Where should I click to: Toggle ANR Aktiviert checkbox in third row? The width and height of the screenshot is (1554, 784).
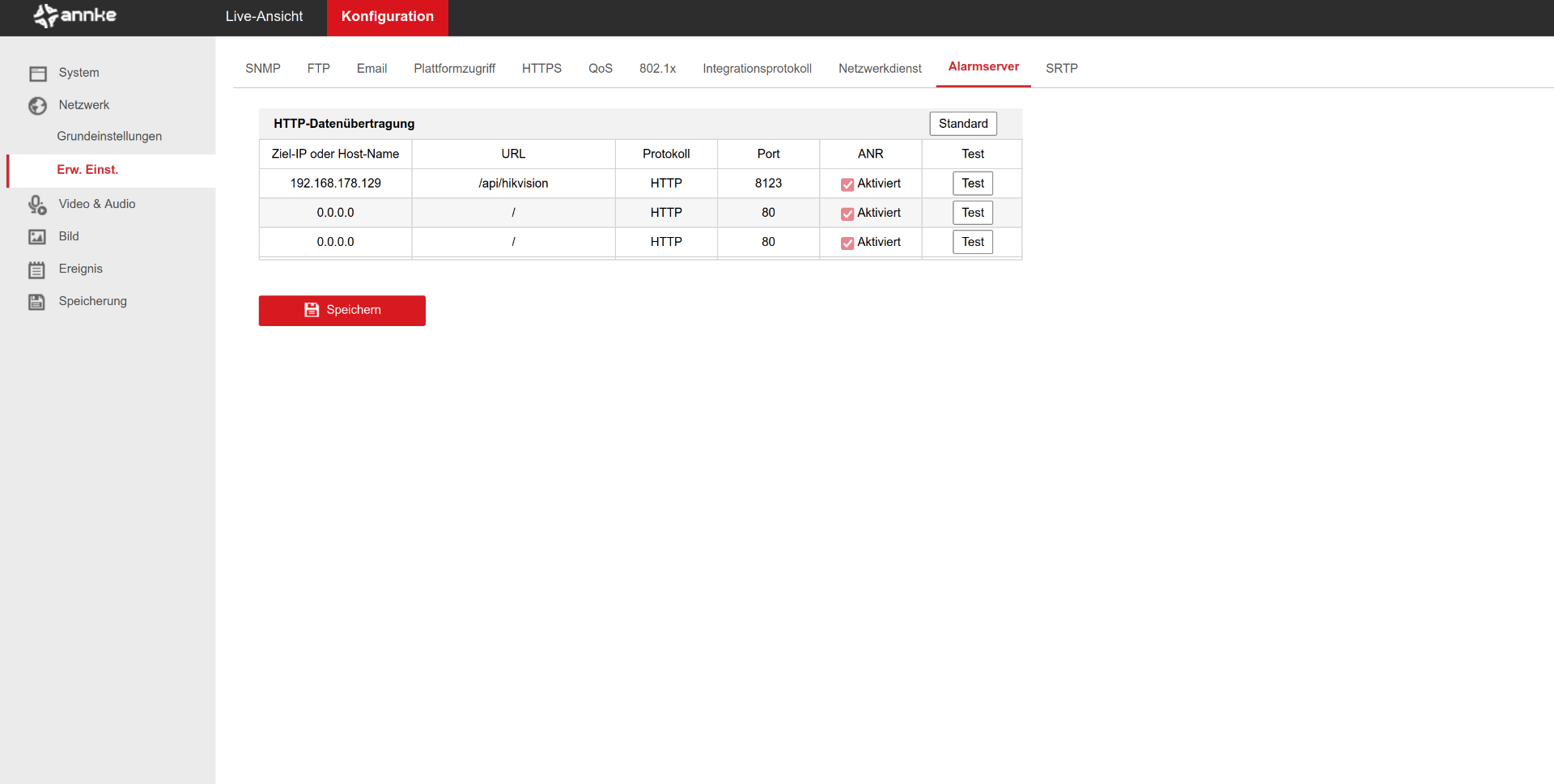(847, 243)
